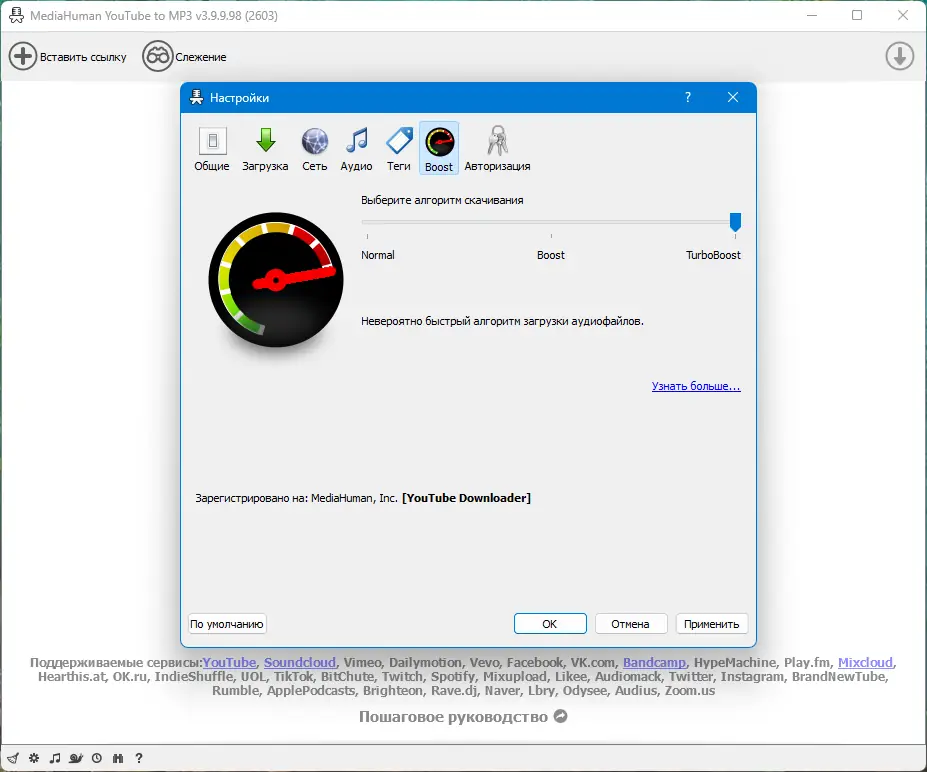Open the Авторизация tab

(497, 149)
